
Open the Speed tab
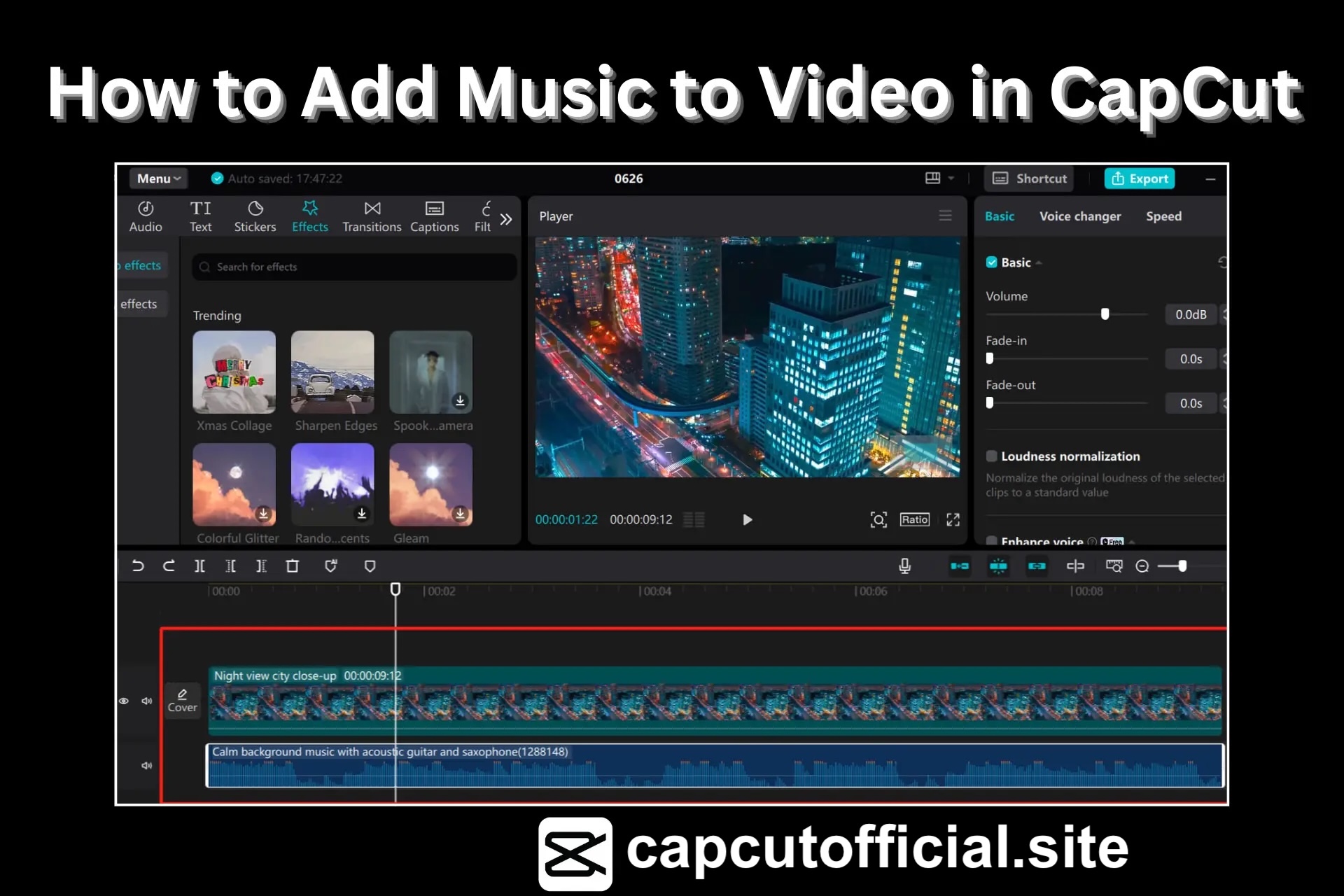[x=1163, y=216]
